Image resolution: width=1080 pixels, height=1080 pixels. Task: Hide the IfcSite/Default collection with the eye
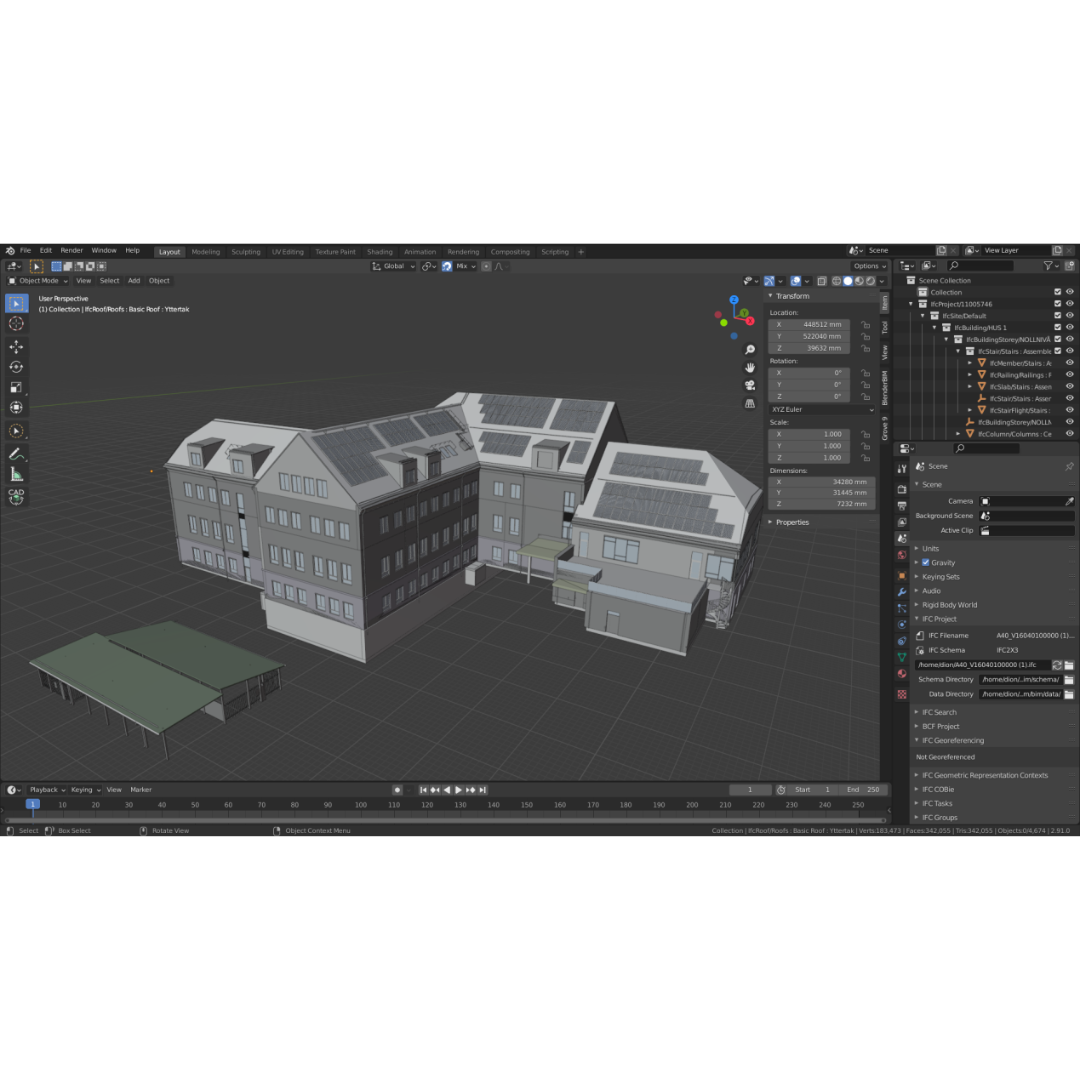pyautogui.click(x=1070, y=316)
